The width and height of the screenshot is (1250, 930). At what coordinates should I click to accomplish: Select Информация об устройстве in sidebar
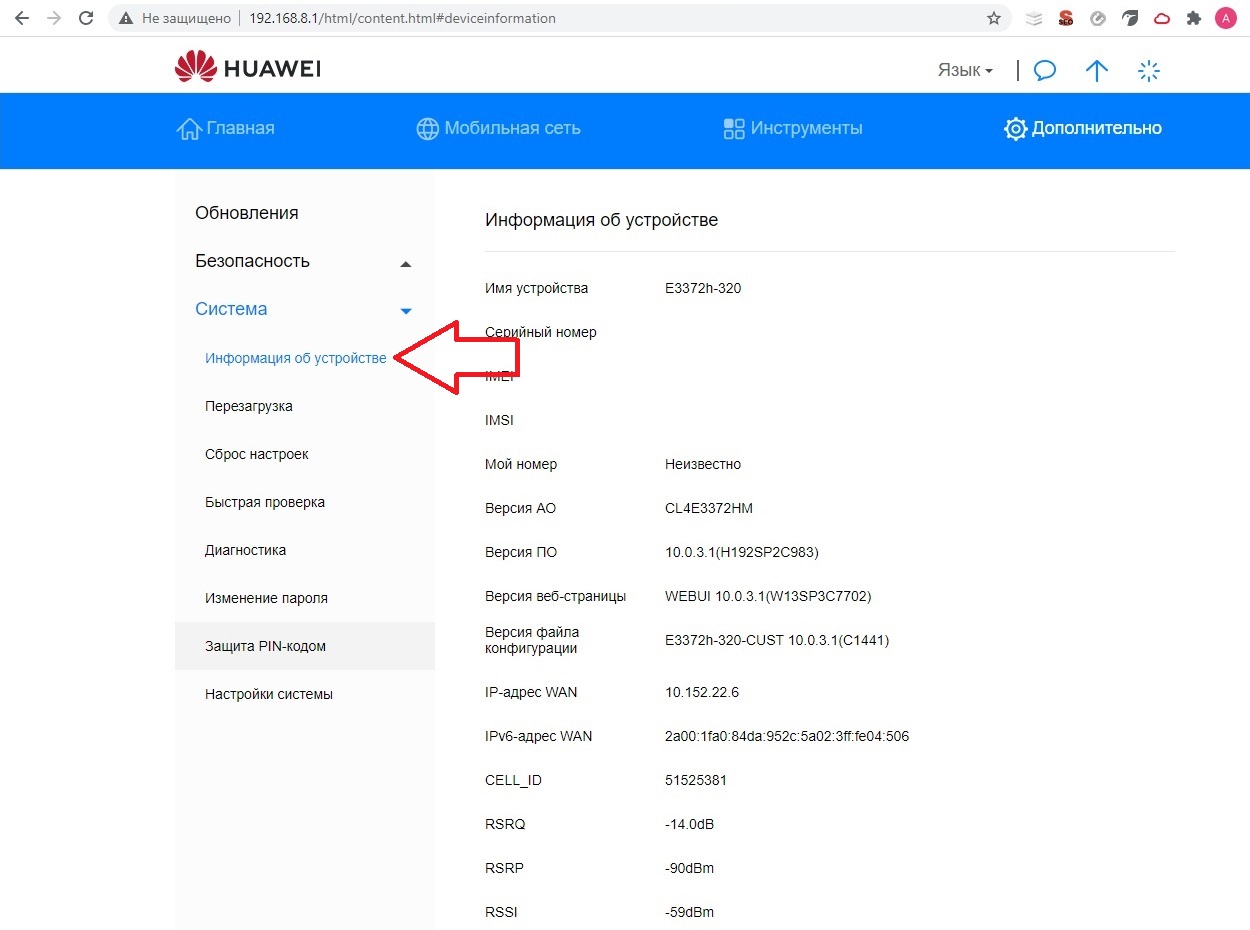click(x=296, y=358)
